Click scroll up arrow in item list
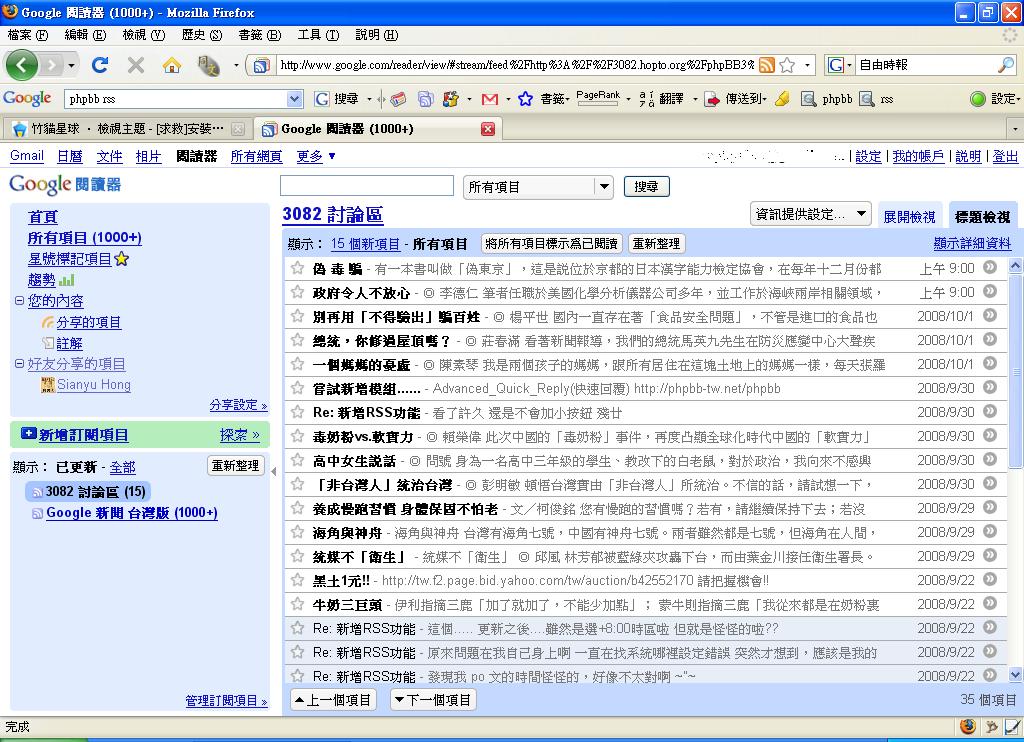 coord(1015,266)
